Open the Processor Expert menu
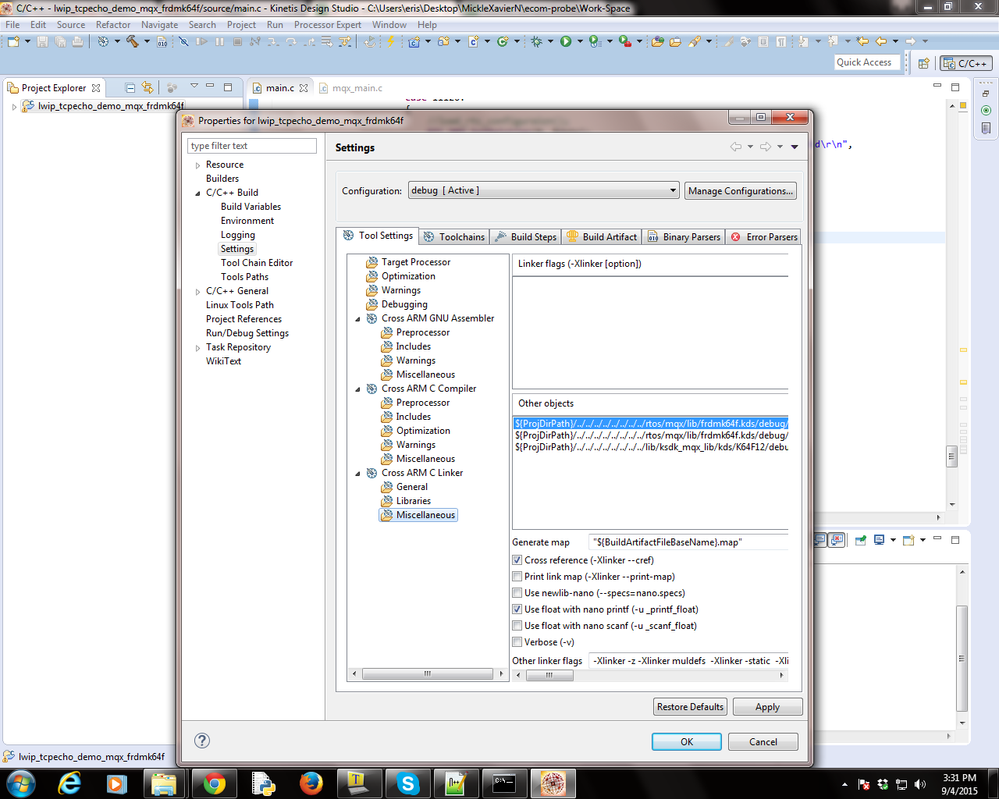999x799 pixels. click(x=327, y=25)
